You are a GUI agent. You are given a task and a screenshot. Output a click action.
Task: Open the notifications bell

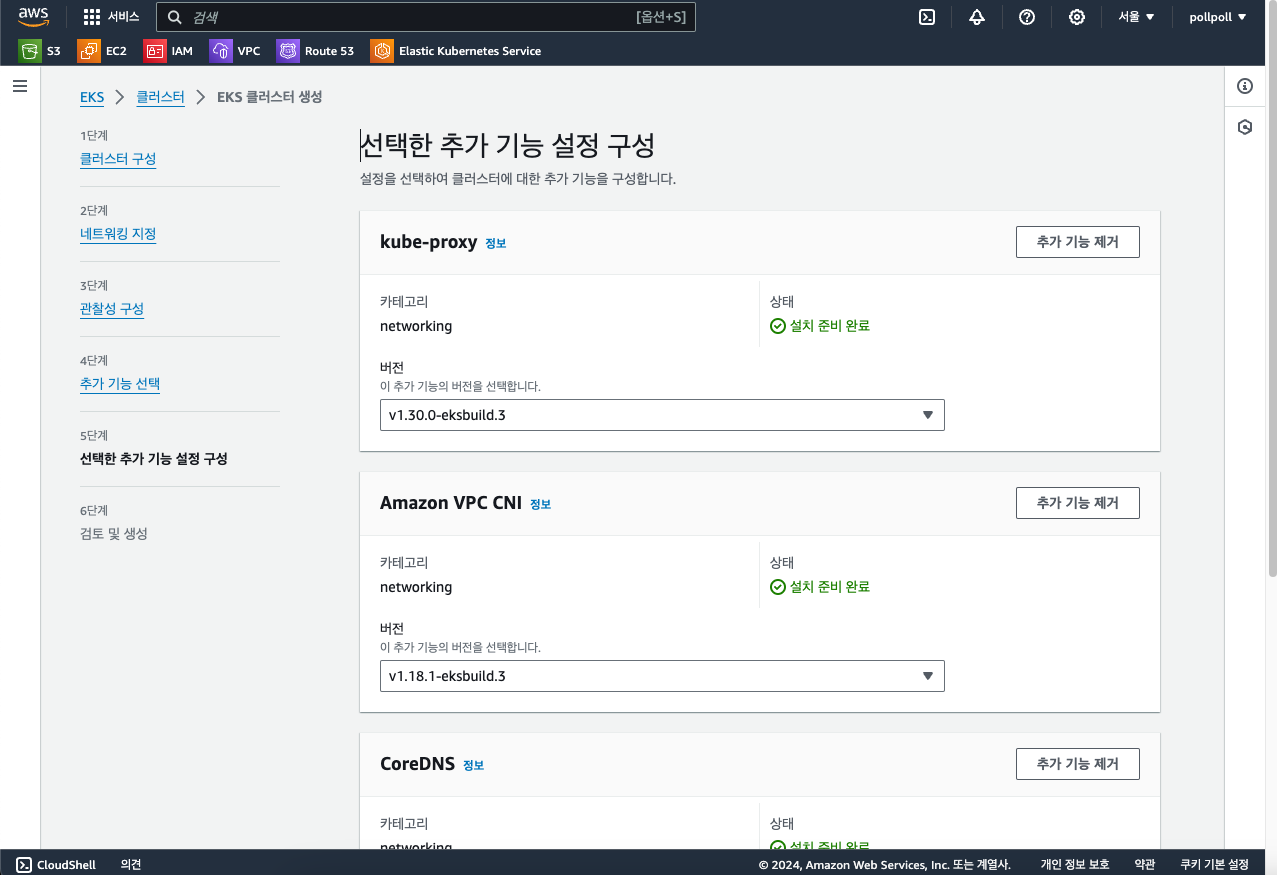tap(977, 17)
